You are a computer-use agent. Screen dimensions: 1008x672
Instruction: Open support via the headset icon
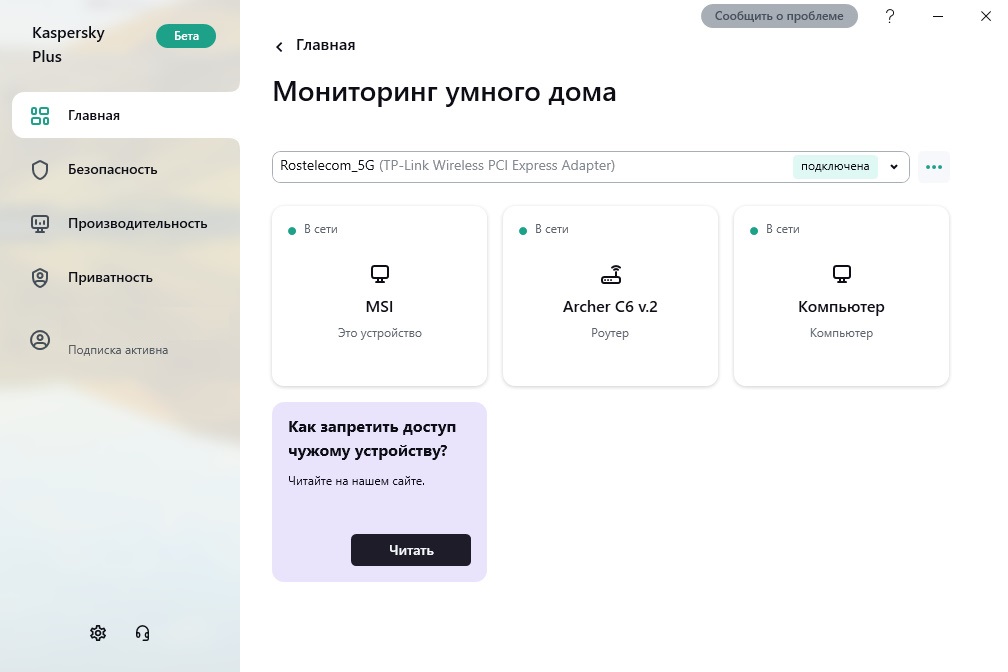[x=143, y=633]
